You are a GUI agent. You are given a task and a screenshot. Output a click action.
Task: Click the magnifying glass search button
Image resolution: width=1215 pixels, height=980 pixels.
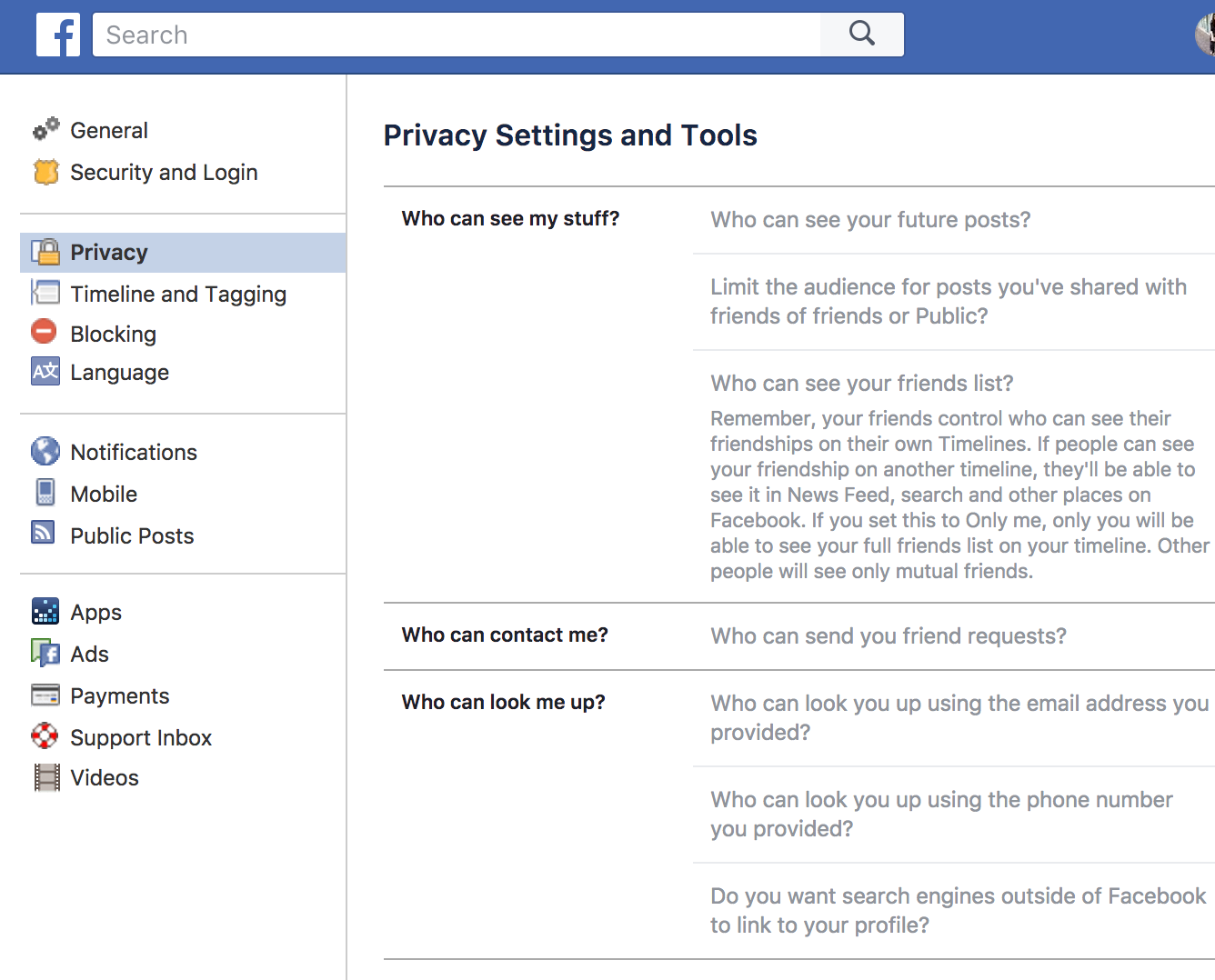pos(861,35)
